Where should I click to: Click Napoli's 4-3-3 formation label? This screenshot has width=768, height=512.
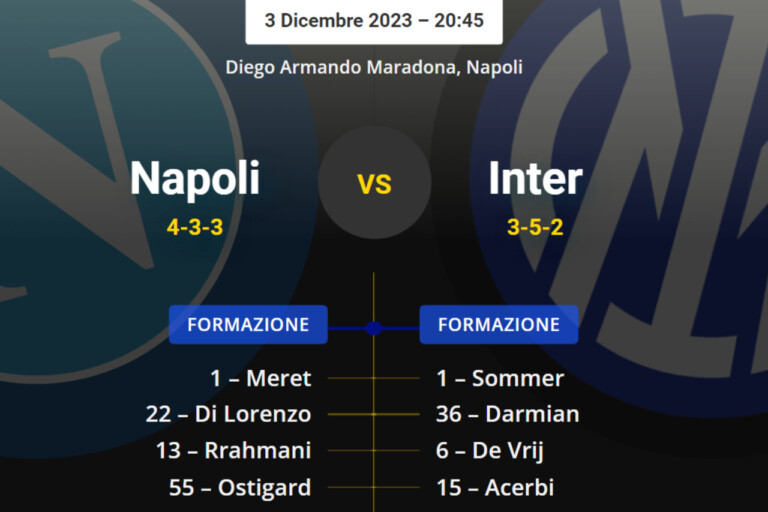[x=195, y=227]
